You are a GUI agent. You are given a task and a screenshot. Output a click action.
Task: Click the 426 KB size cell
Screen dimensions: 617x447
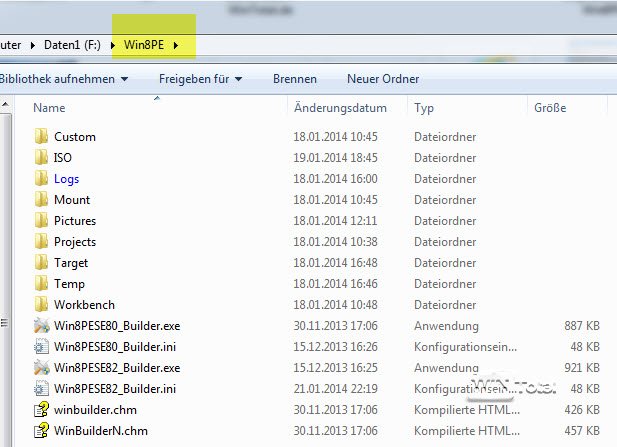click(582, 410)
